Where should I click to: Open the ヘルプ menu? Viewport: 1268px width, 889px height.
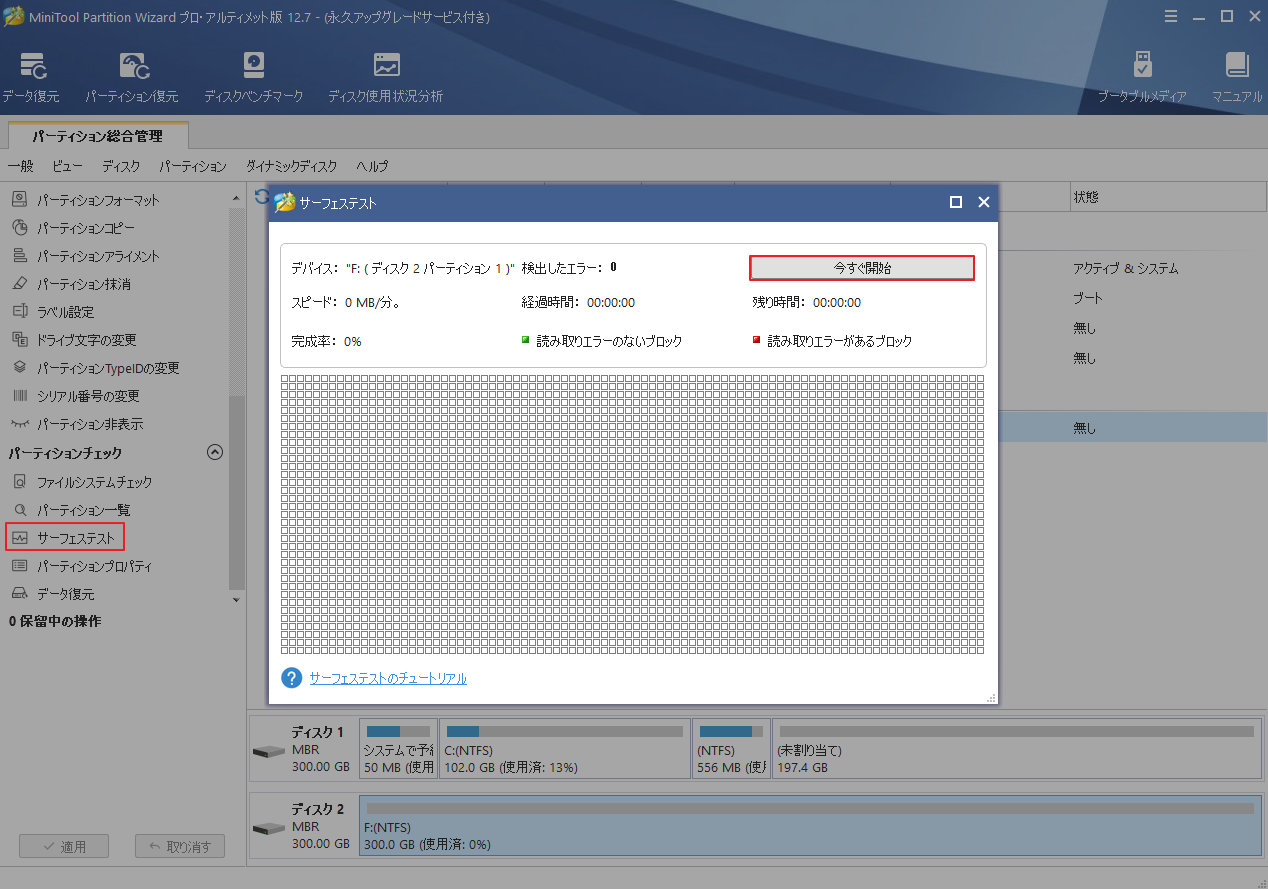(372, 166)
